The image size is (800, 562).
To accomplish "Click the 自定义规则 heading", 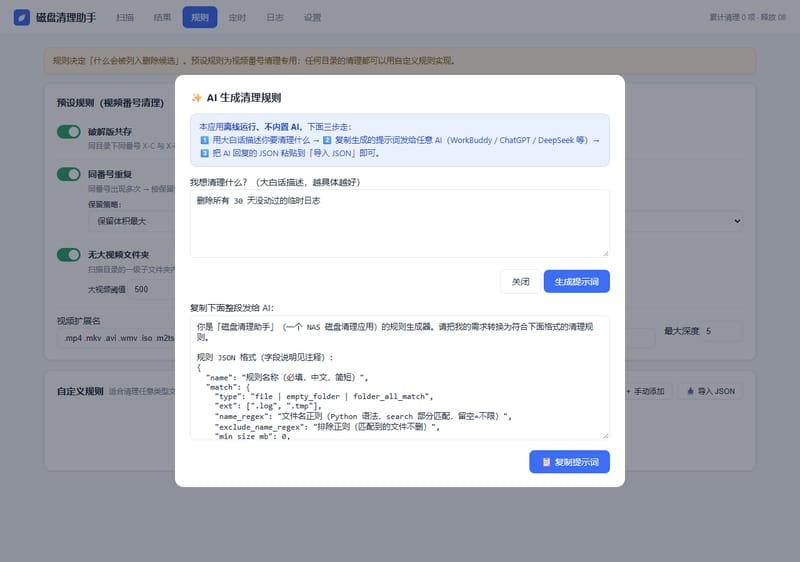I will click(x=80, y=391).
